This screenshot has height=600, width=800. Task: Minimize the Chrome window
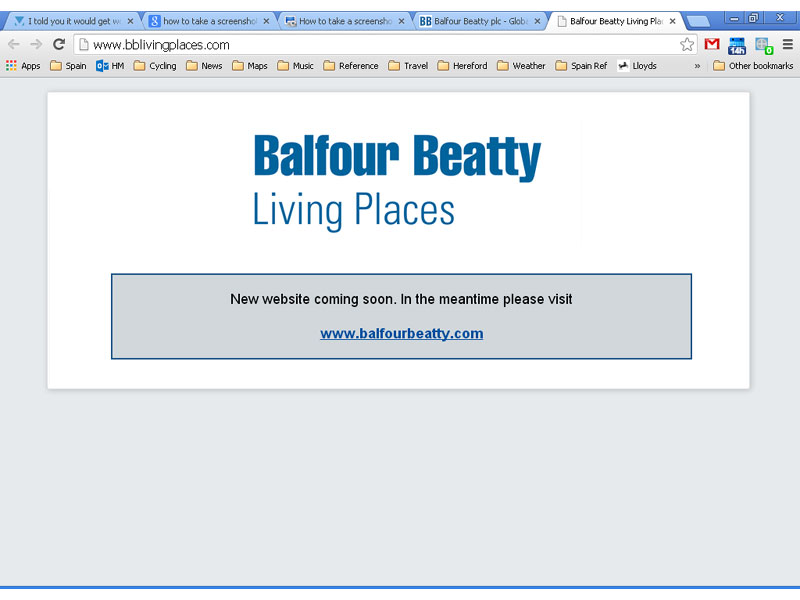(735, 18)
